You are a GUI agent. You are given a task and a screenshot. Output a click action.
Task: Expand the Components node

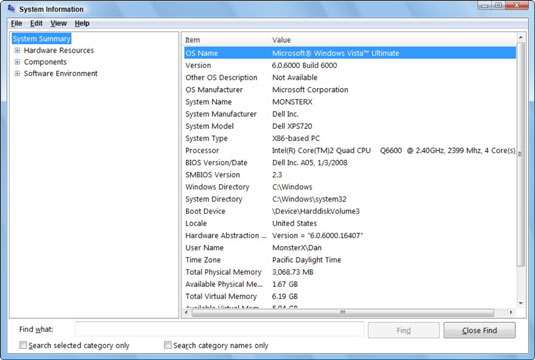click(17, 62)
